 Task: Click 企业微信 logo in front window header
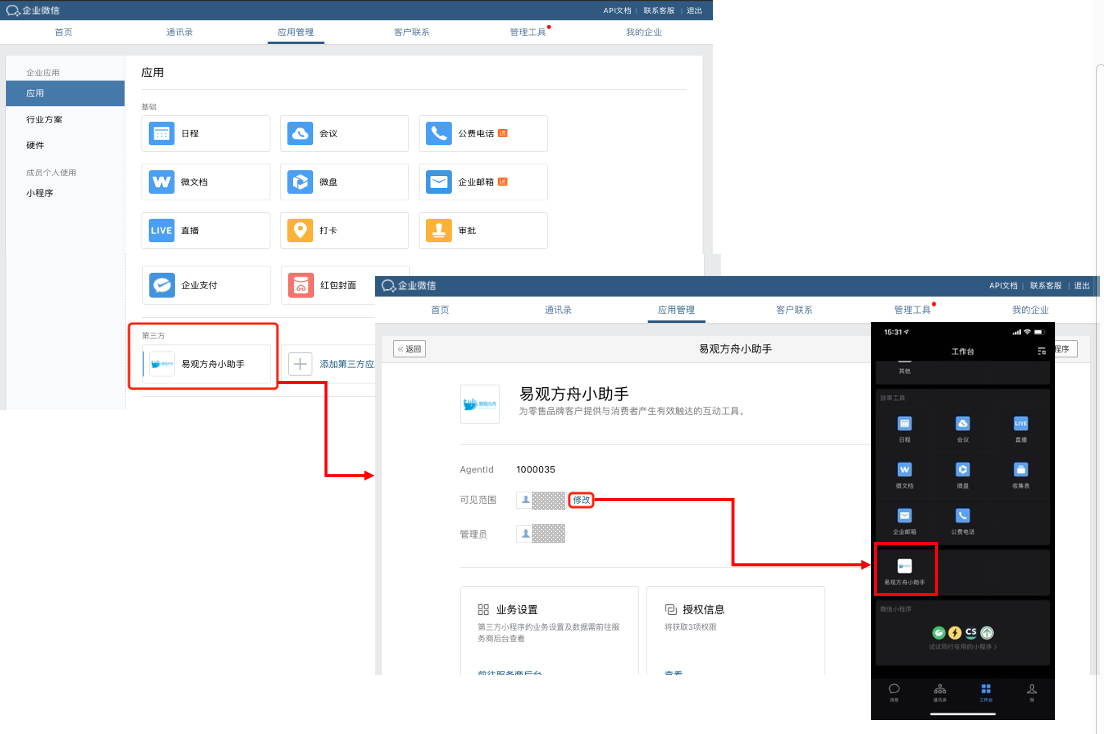[x=409, y=286]
